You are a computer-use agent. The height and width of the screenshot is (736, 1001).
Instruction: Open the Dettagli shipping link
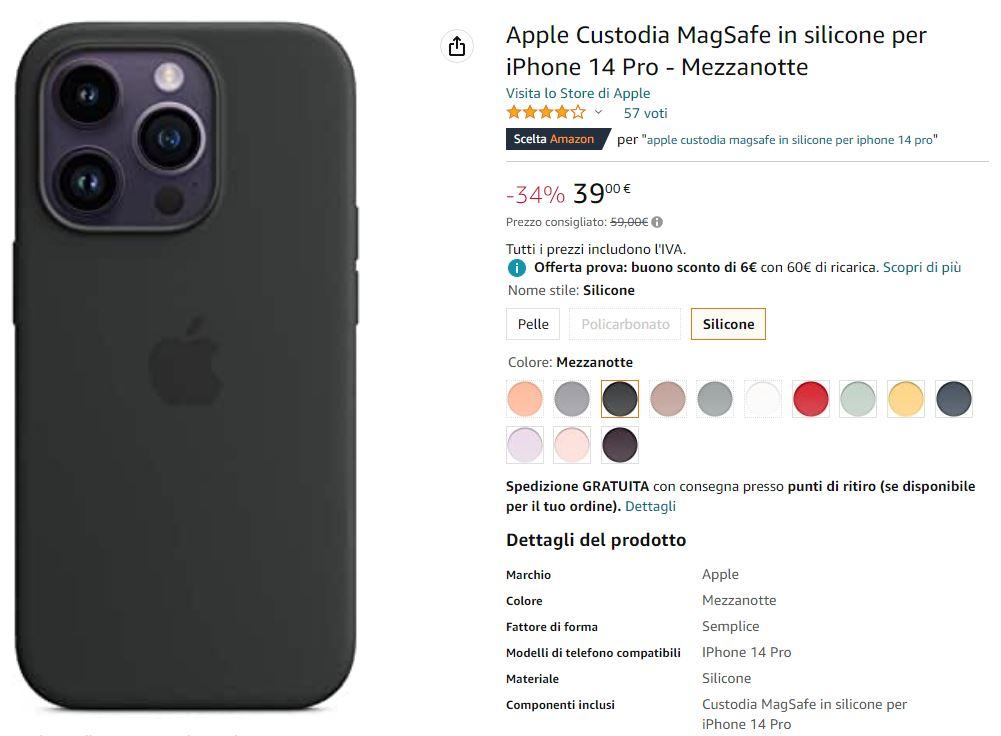tap(650, 506)
